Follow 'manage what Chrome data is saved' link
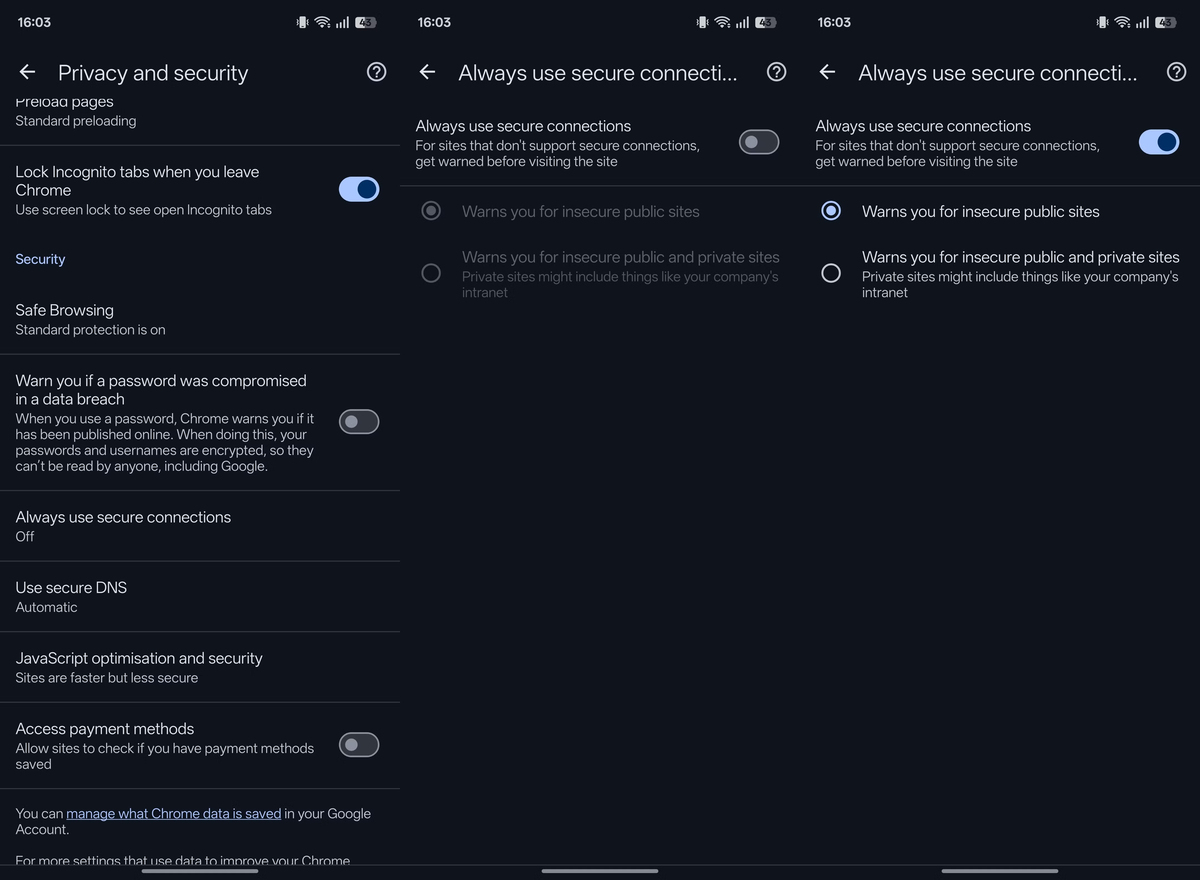 pyautogui.click(x=173, y=813)
